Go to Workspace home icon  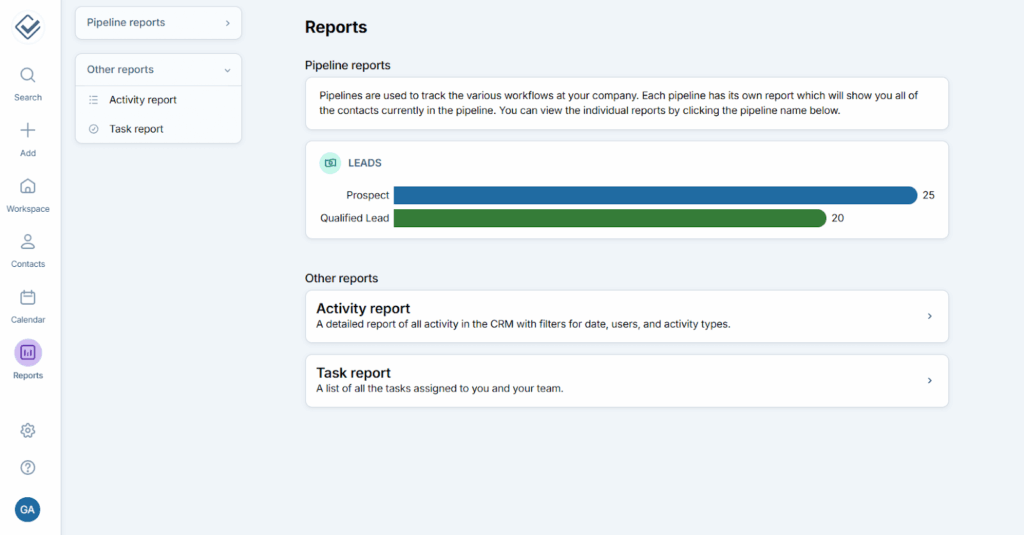point(28,187)
